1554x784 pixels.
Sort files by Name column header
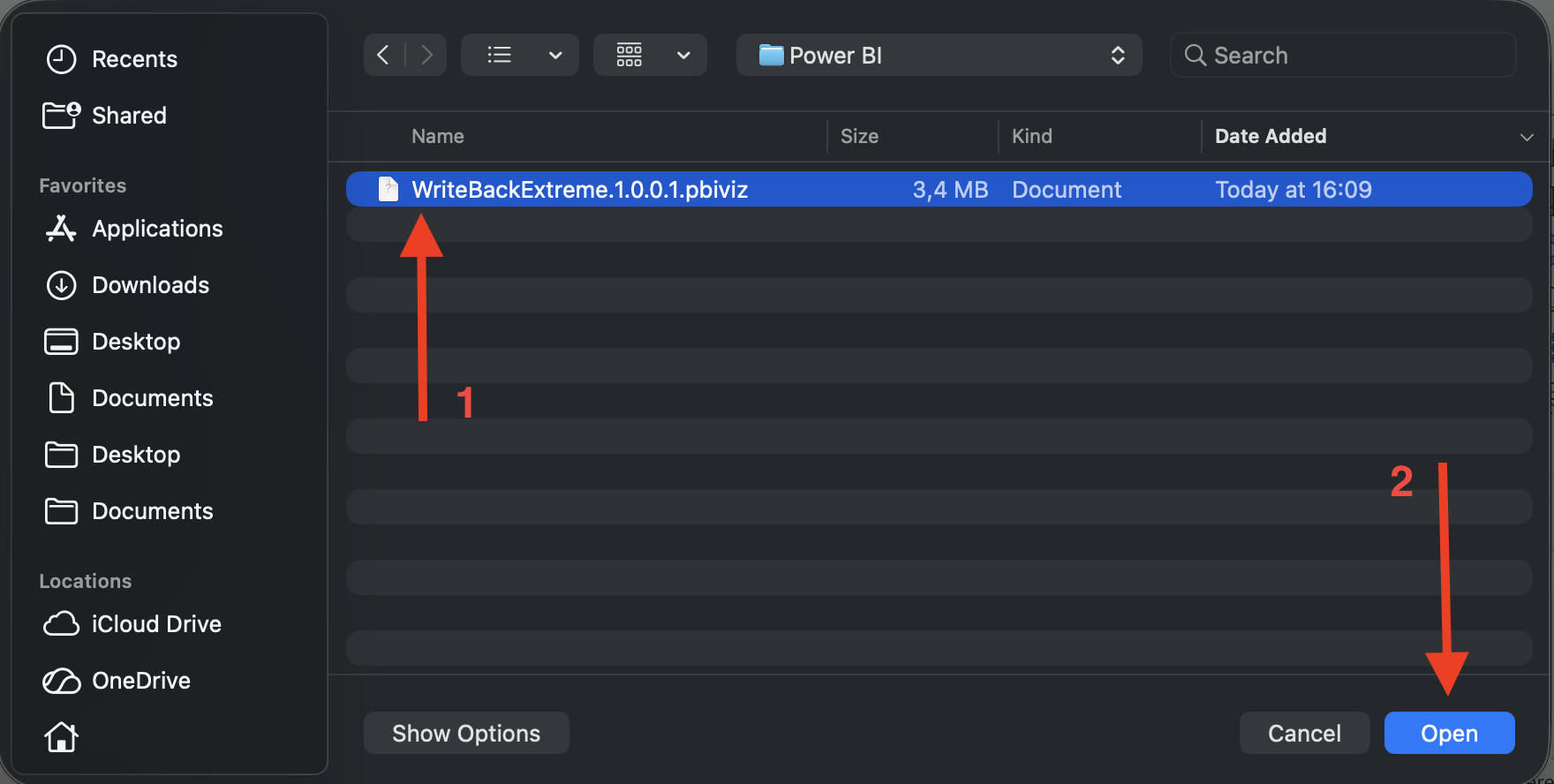438,136
